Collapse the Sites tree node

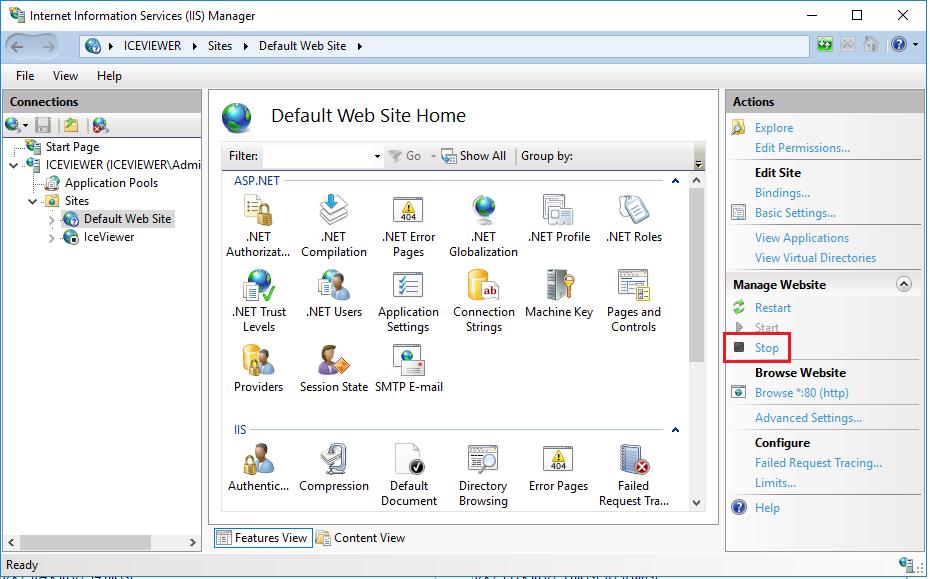pos(33,202)
